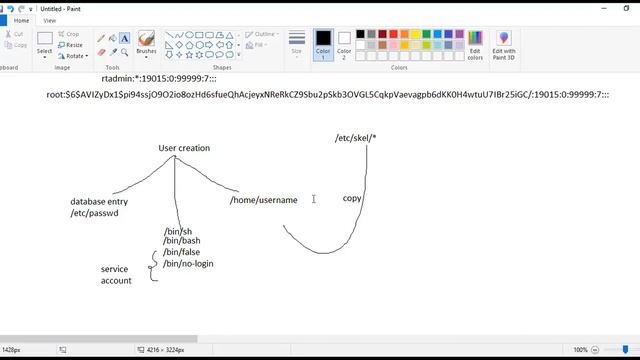Select the Color picker eyedropper tool
640x360 pixels.
coord(113,52)
